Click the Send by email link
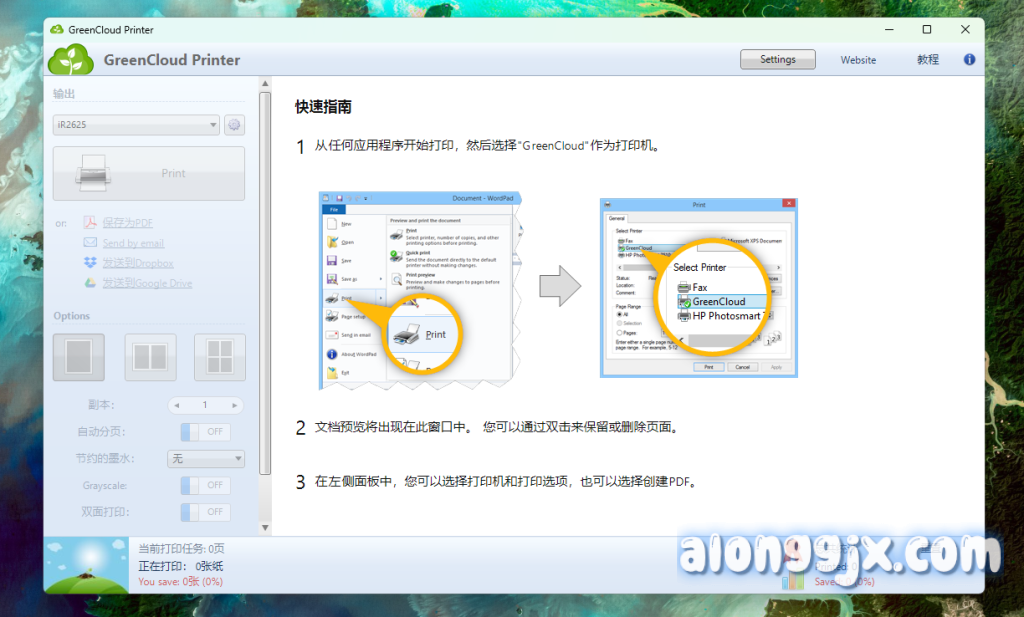The width and height of the screenshot is (1024, 617). 133,243
